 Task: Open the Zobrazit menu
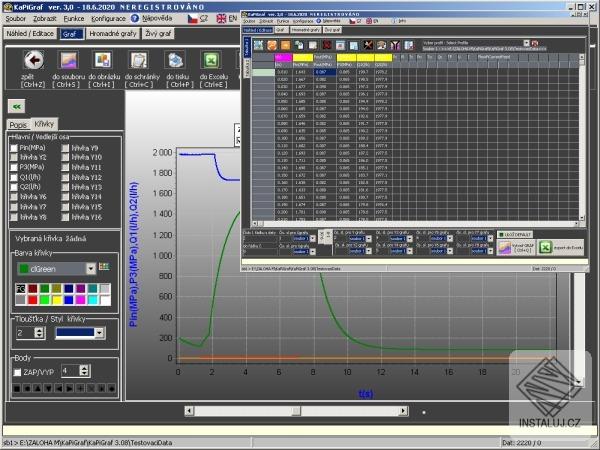[45, 18]
